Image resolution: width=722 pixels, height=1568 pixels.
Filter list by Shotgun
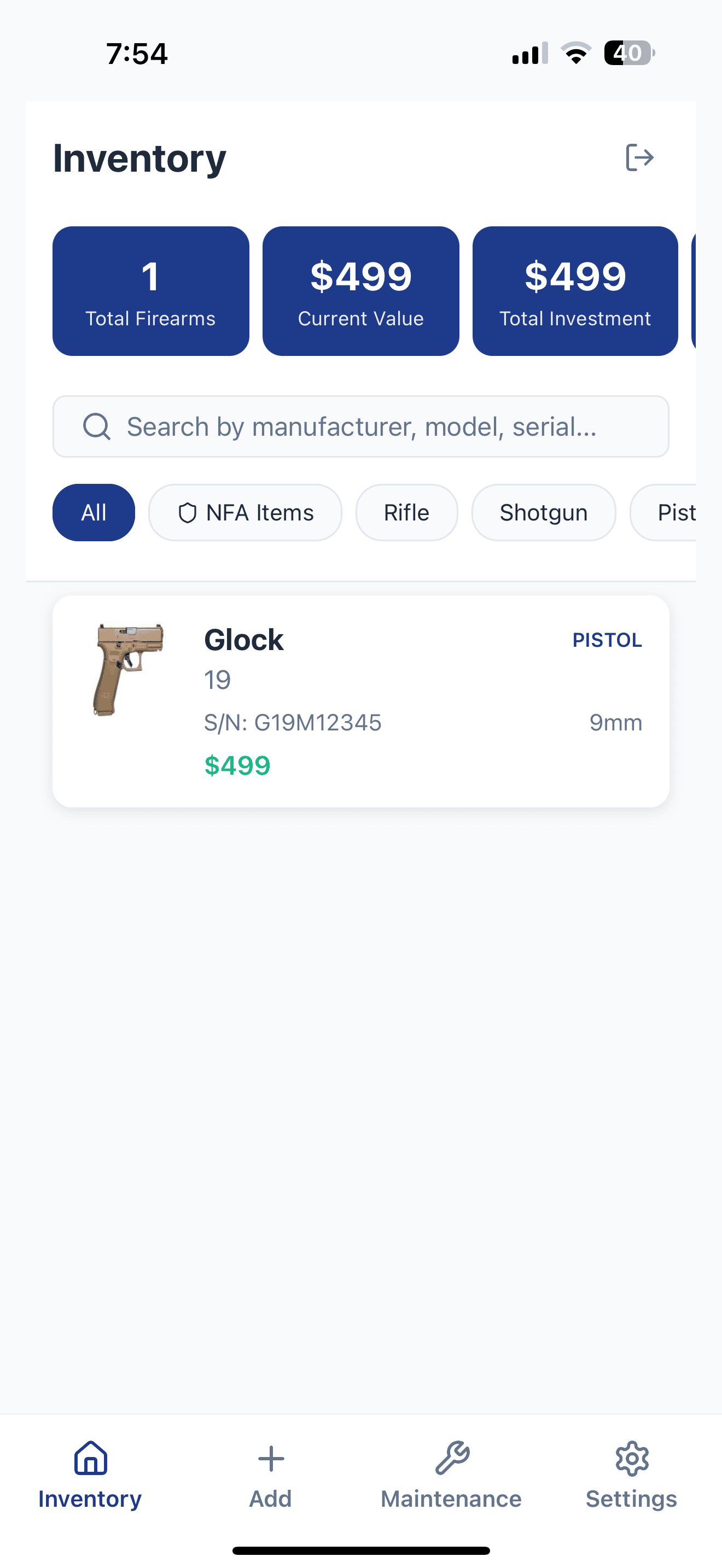pos(543,512)
